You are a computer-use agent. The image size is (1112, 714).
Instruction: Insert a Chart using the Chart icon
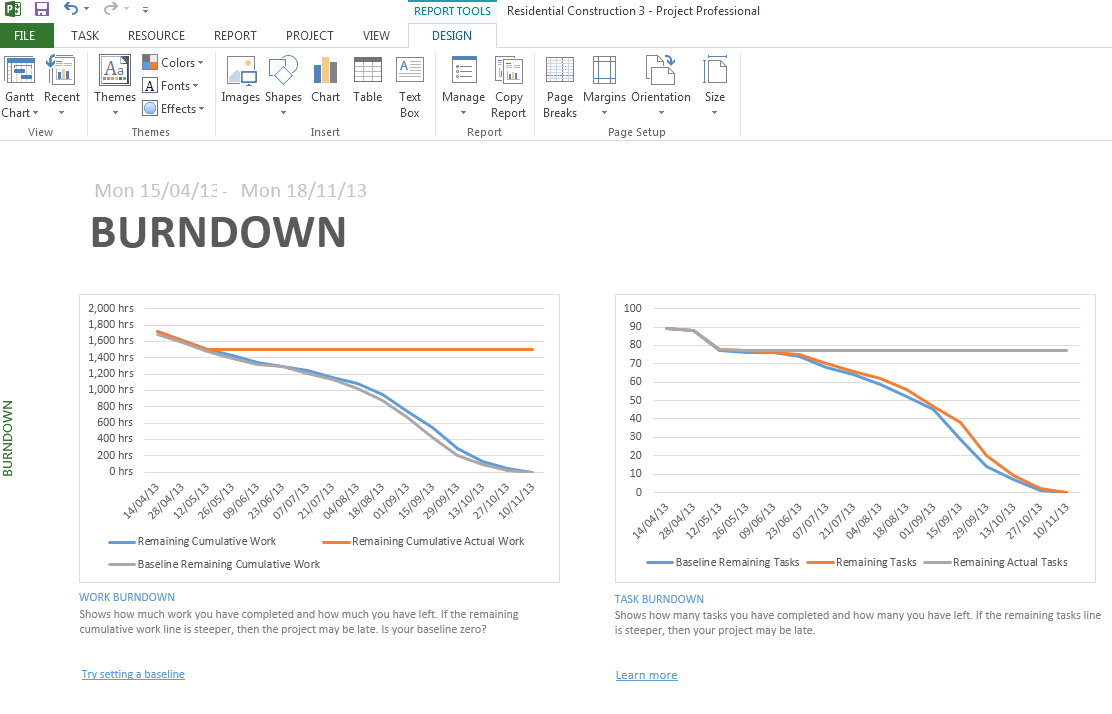click(326, 71)
